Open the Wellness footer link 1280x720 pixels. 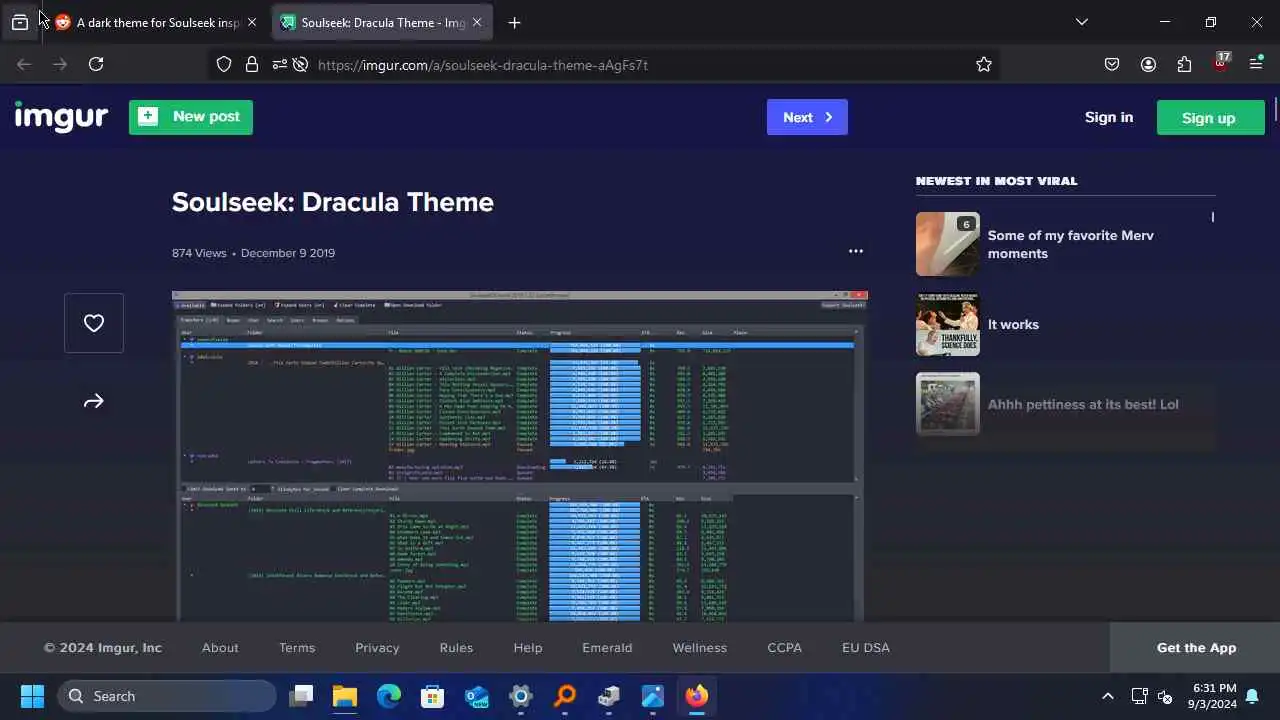(x=700, y=647)
